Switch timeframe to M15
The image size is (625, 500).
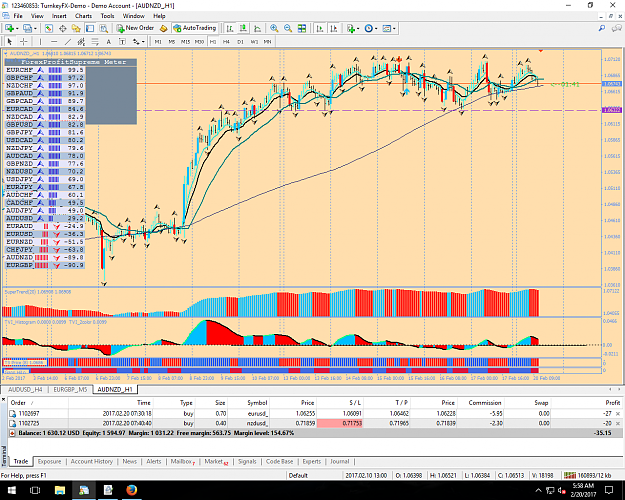pyautogui.click(x=185, y=41)
